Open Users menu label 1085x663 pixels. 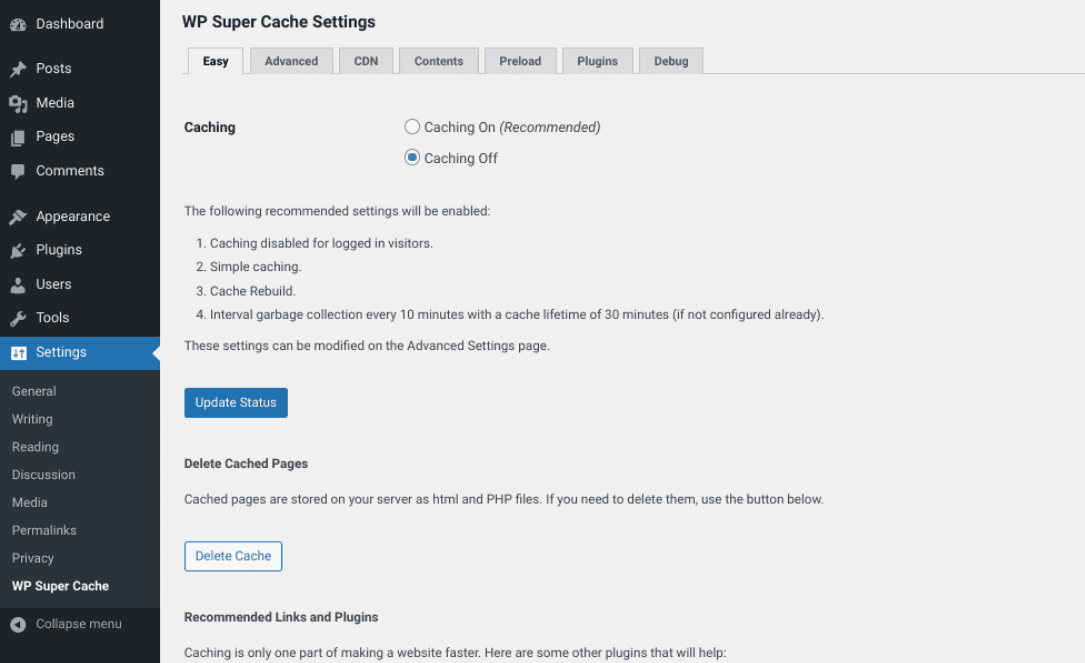click(53, 284)
